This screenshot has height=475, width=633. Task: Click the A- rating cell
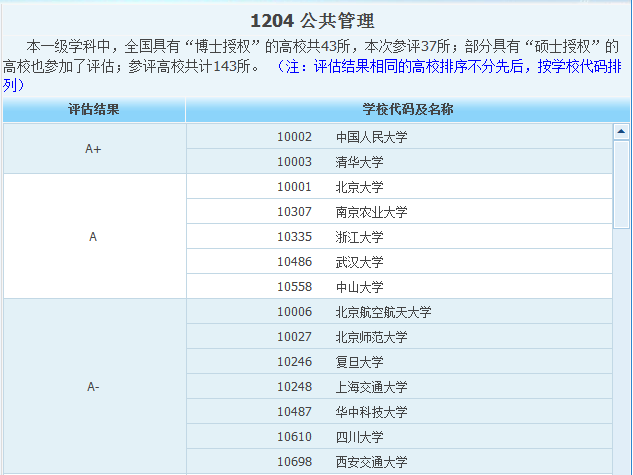pos(94,387)
